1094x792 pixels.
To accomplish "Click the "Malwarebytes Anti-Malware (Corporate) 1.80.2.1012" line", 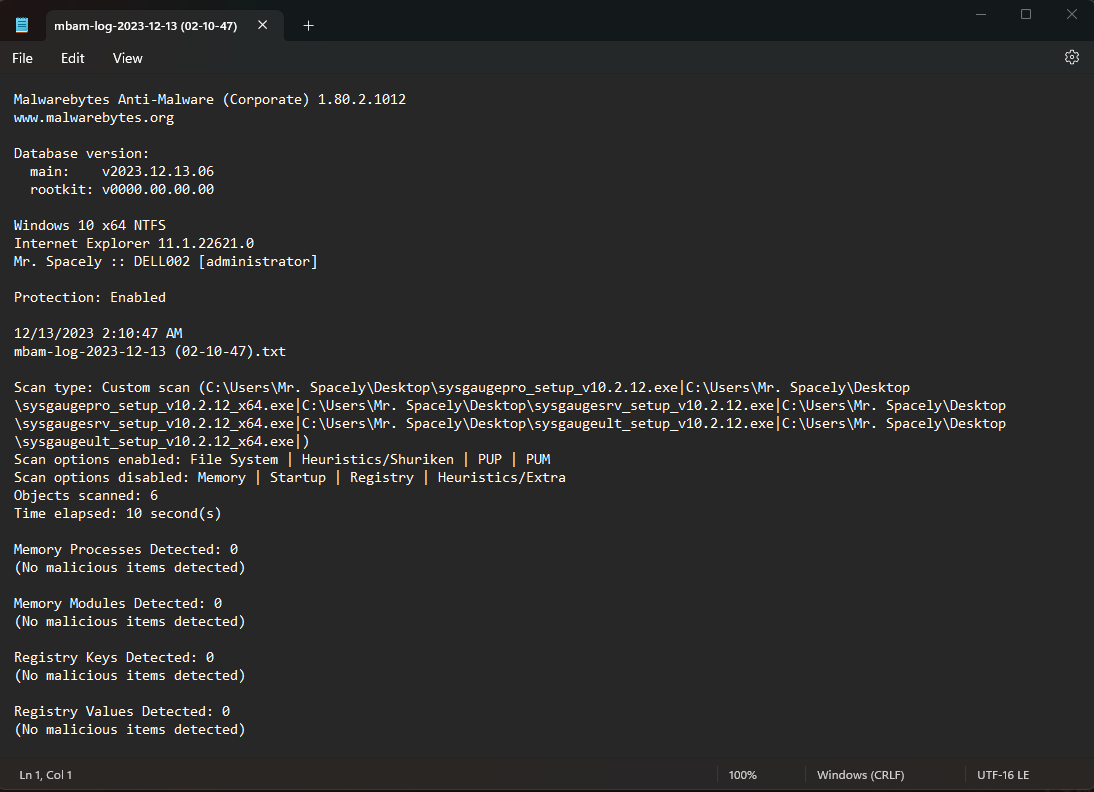I will 210,100.
